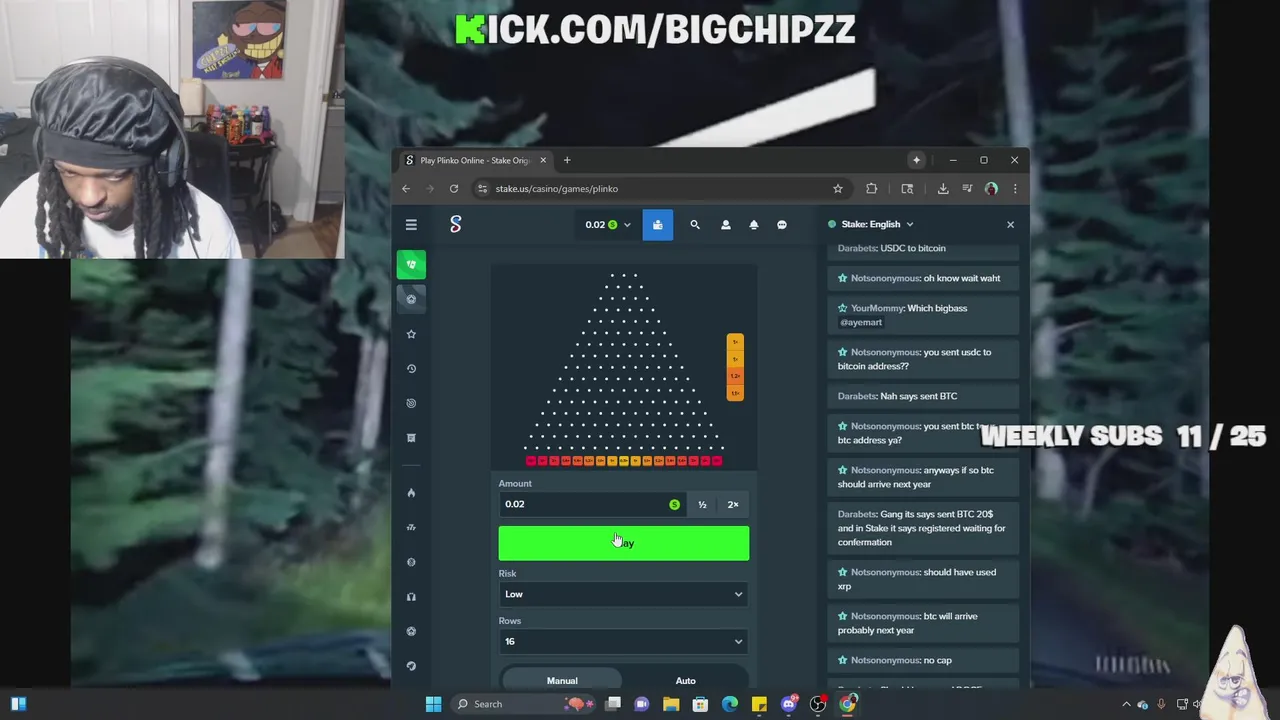Click the Amount input field
Screen dimensions: 1280x720
click(x=592, y=505)
